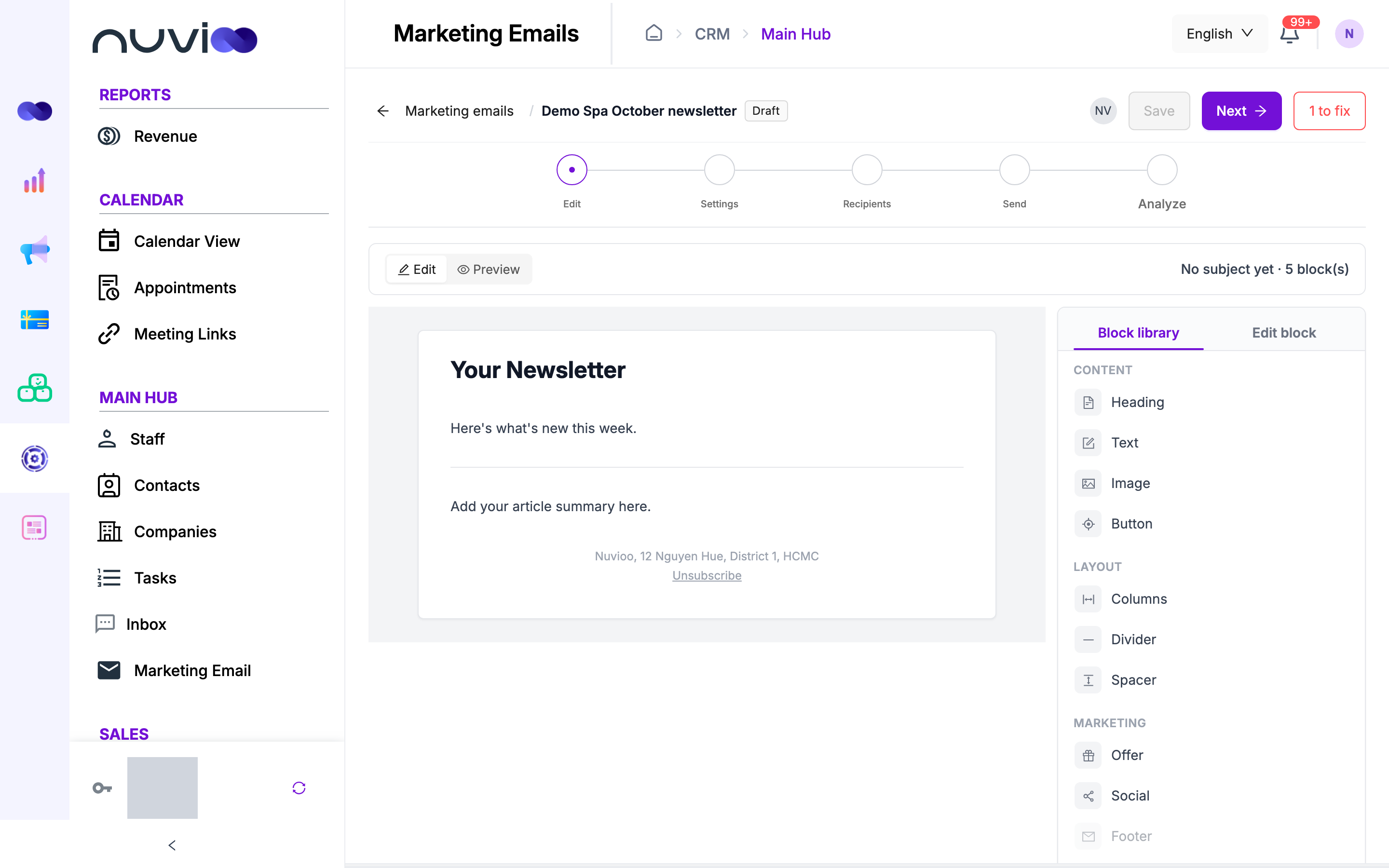The image size is (1389, 868).
Task: Add a Spacer layout block
Action: click(1115, 680)
